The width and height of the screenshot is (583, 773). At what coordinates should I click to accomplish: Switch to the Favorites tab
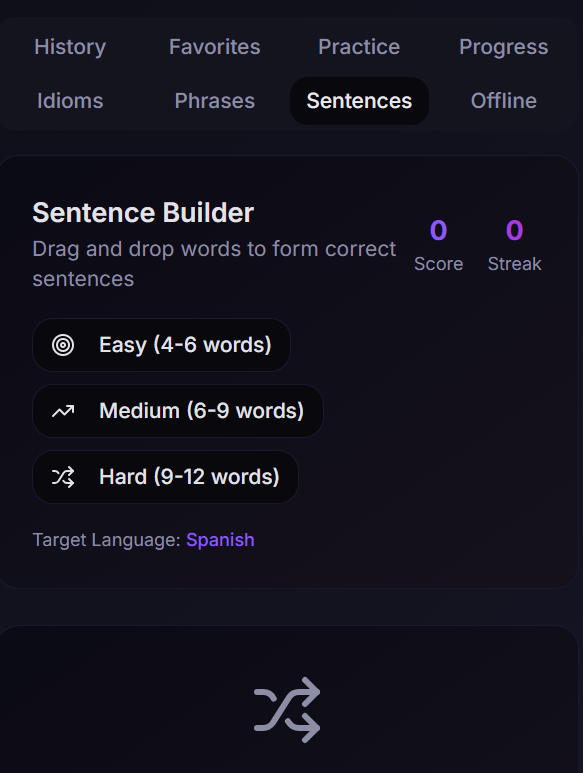(214, 47)
